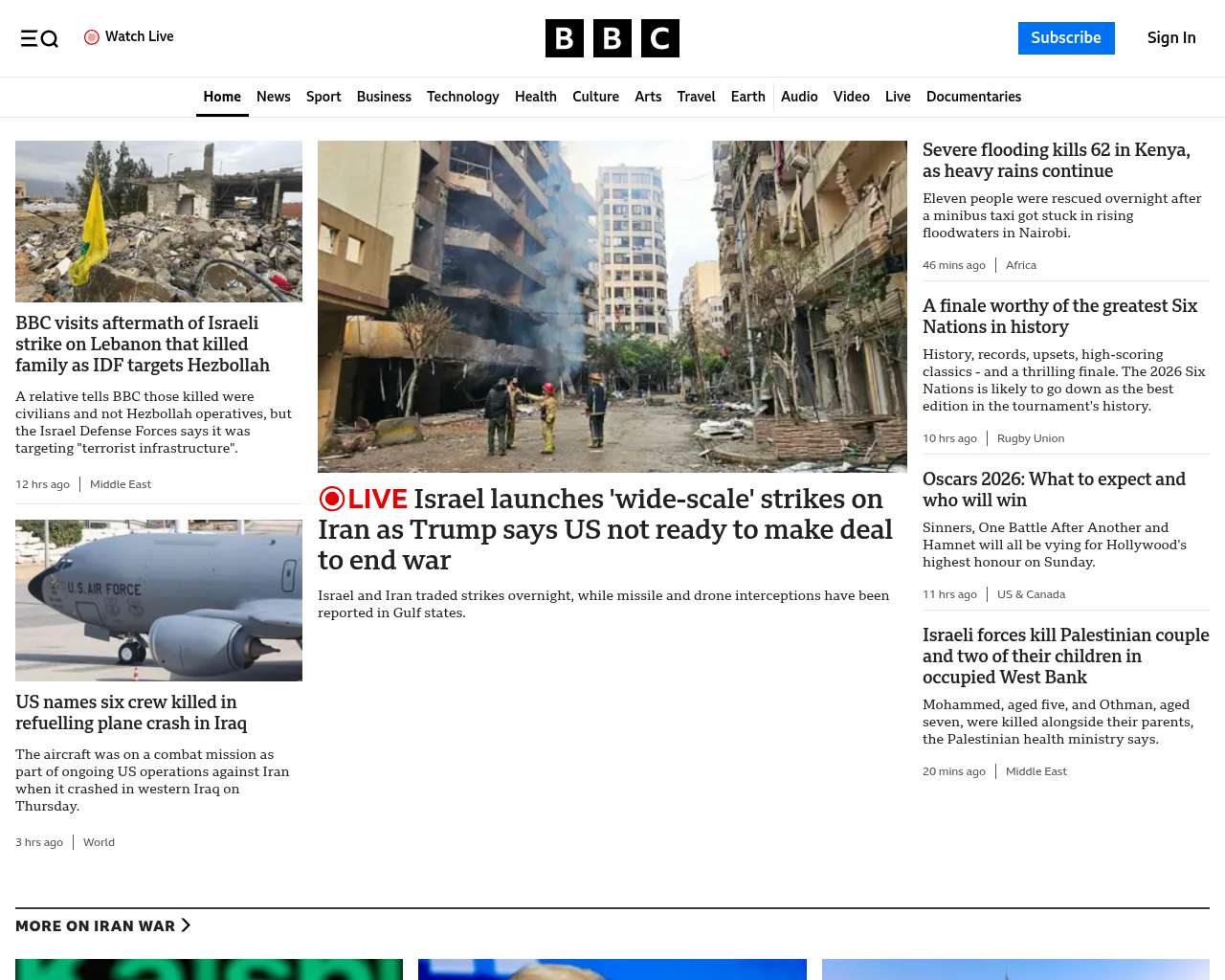Click the main burning street lead image

[x=612, y=306]
